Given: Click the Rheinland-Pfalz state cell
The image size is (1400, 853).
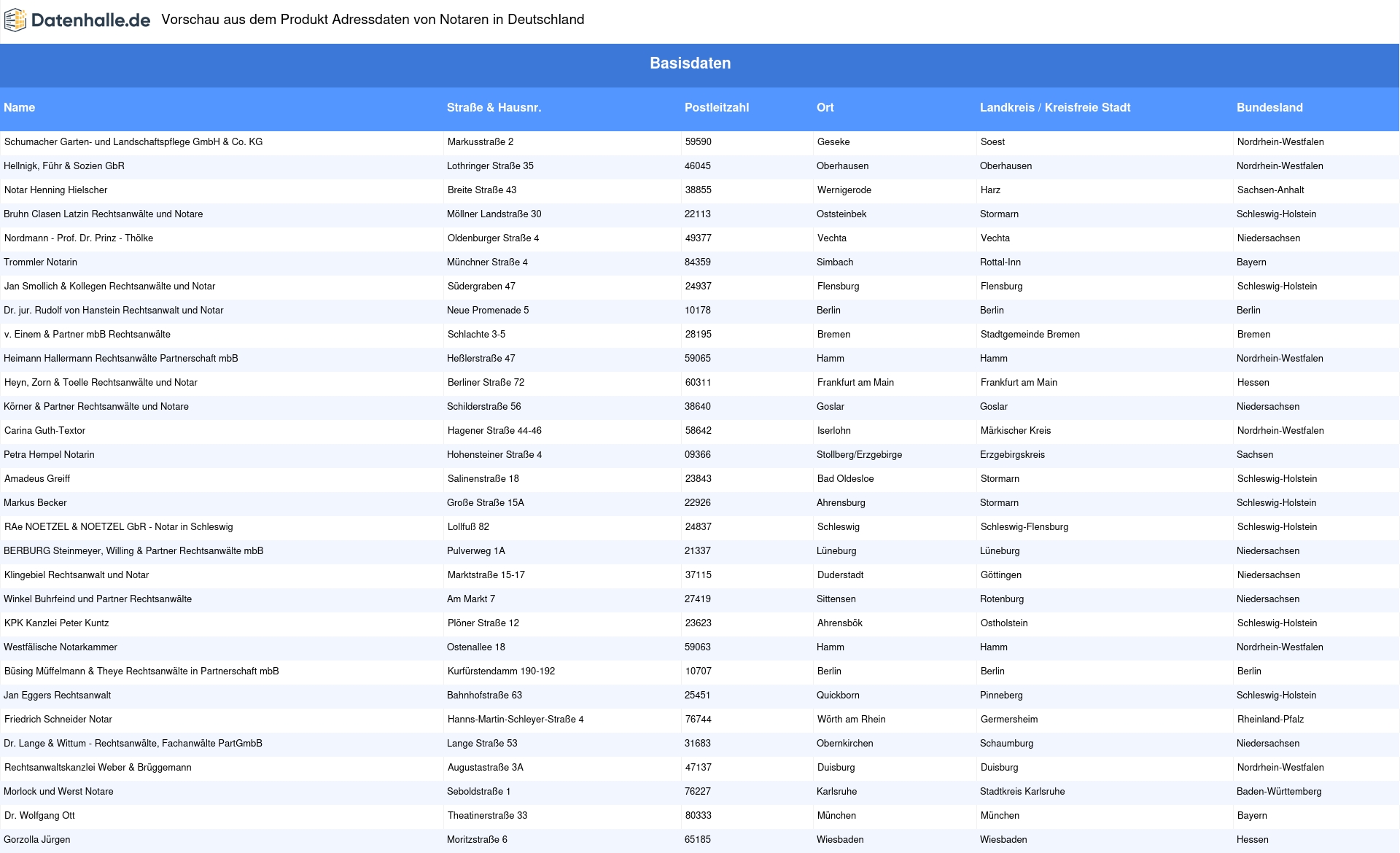Looking at the screenshot, I should point(1271,720).
